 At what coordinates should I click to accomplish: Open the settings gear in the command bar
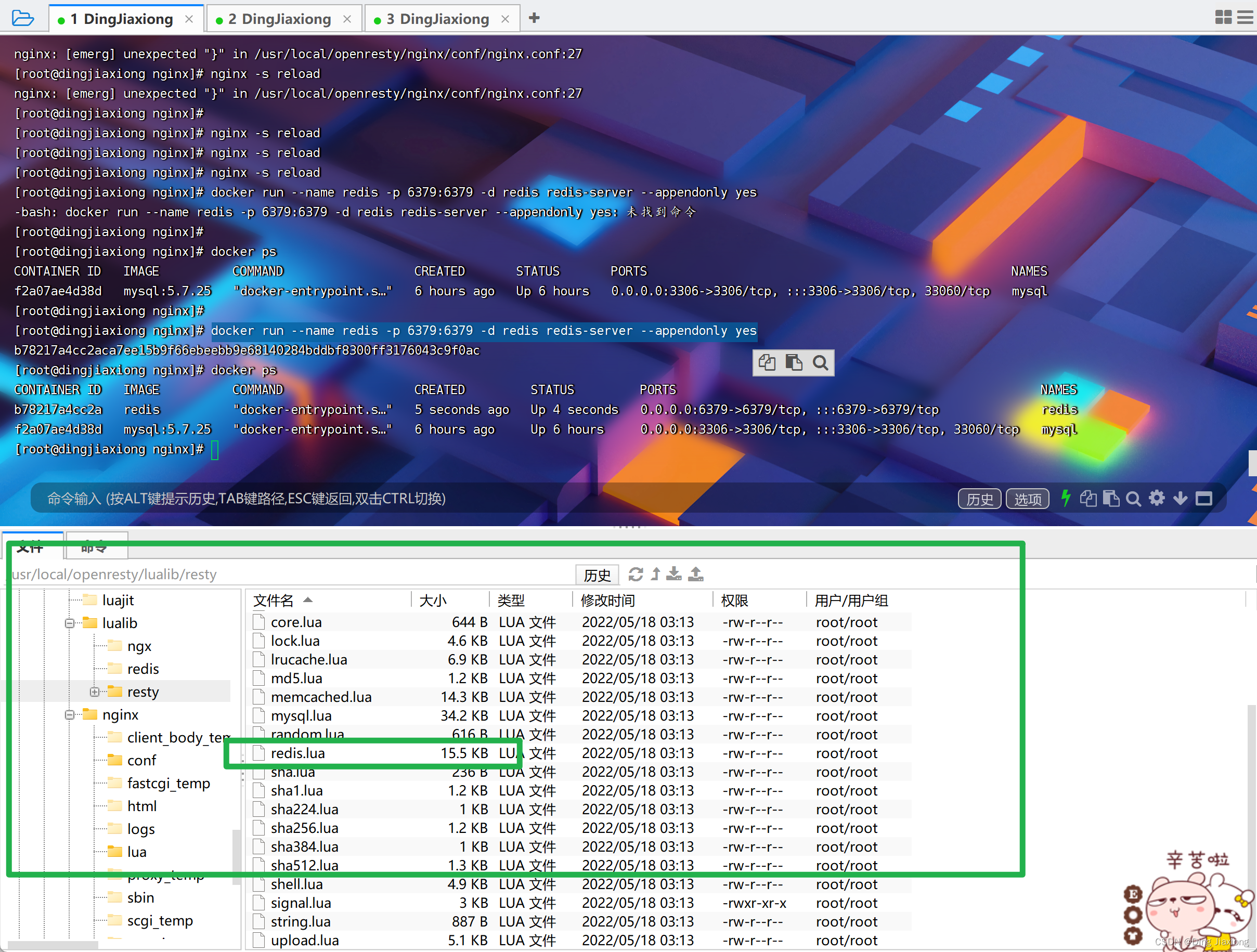[x=1157, y=498]
